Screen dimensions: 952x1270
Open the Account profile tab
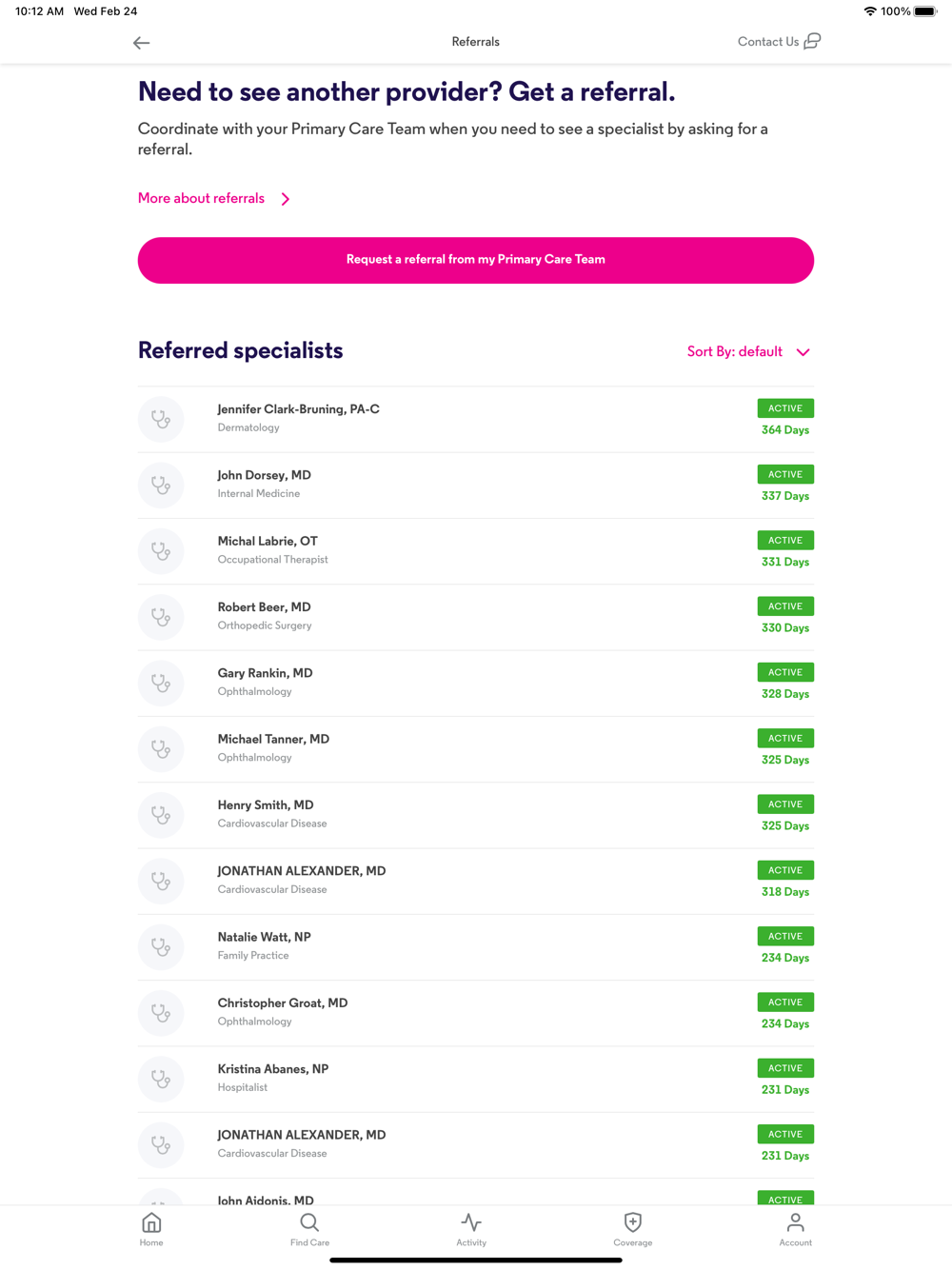[x=795, y=1228]
